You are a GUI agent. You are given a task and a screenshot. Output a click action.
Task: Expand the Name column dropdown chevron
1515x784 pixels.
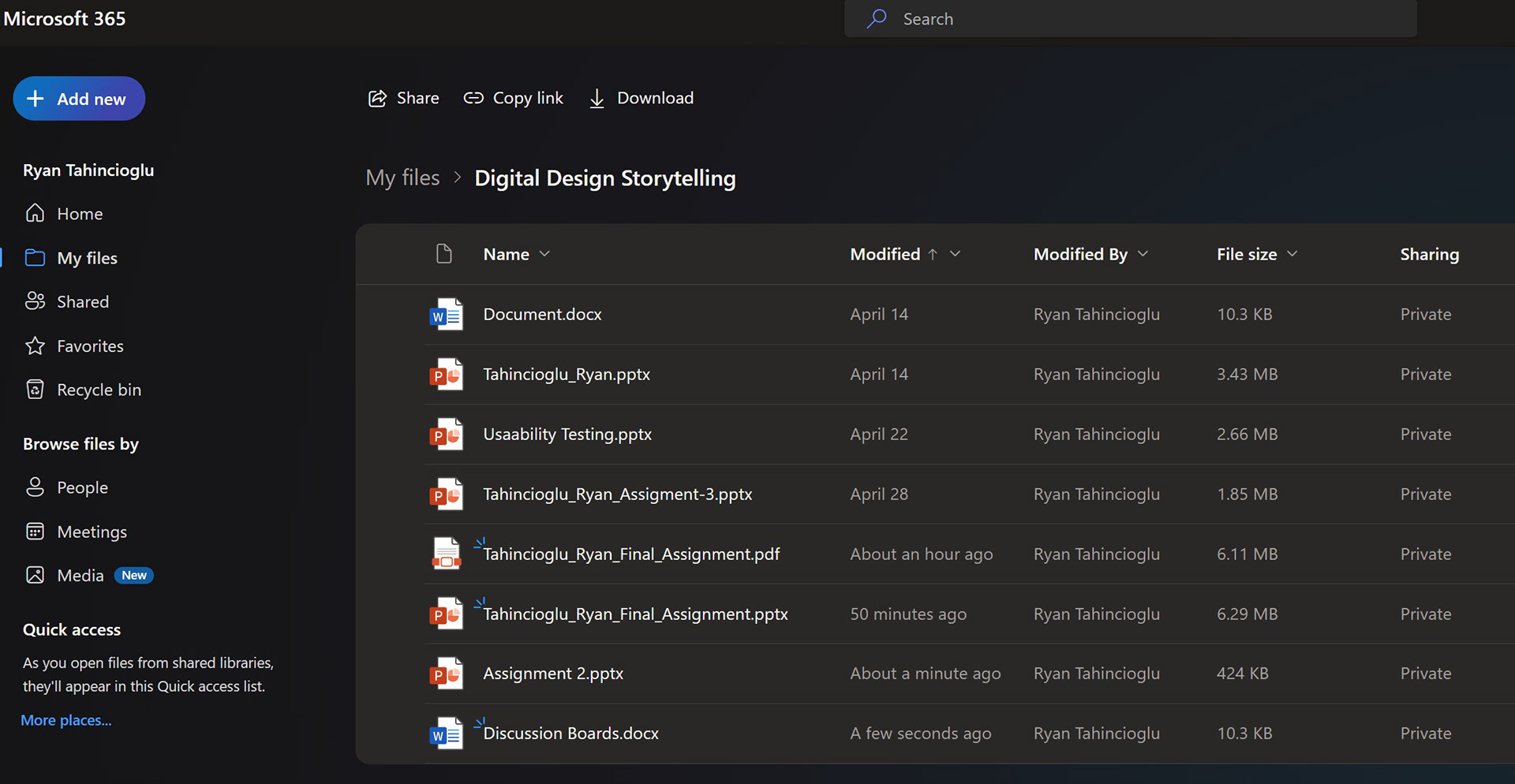(544, 254)
